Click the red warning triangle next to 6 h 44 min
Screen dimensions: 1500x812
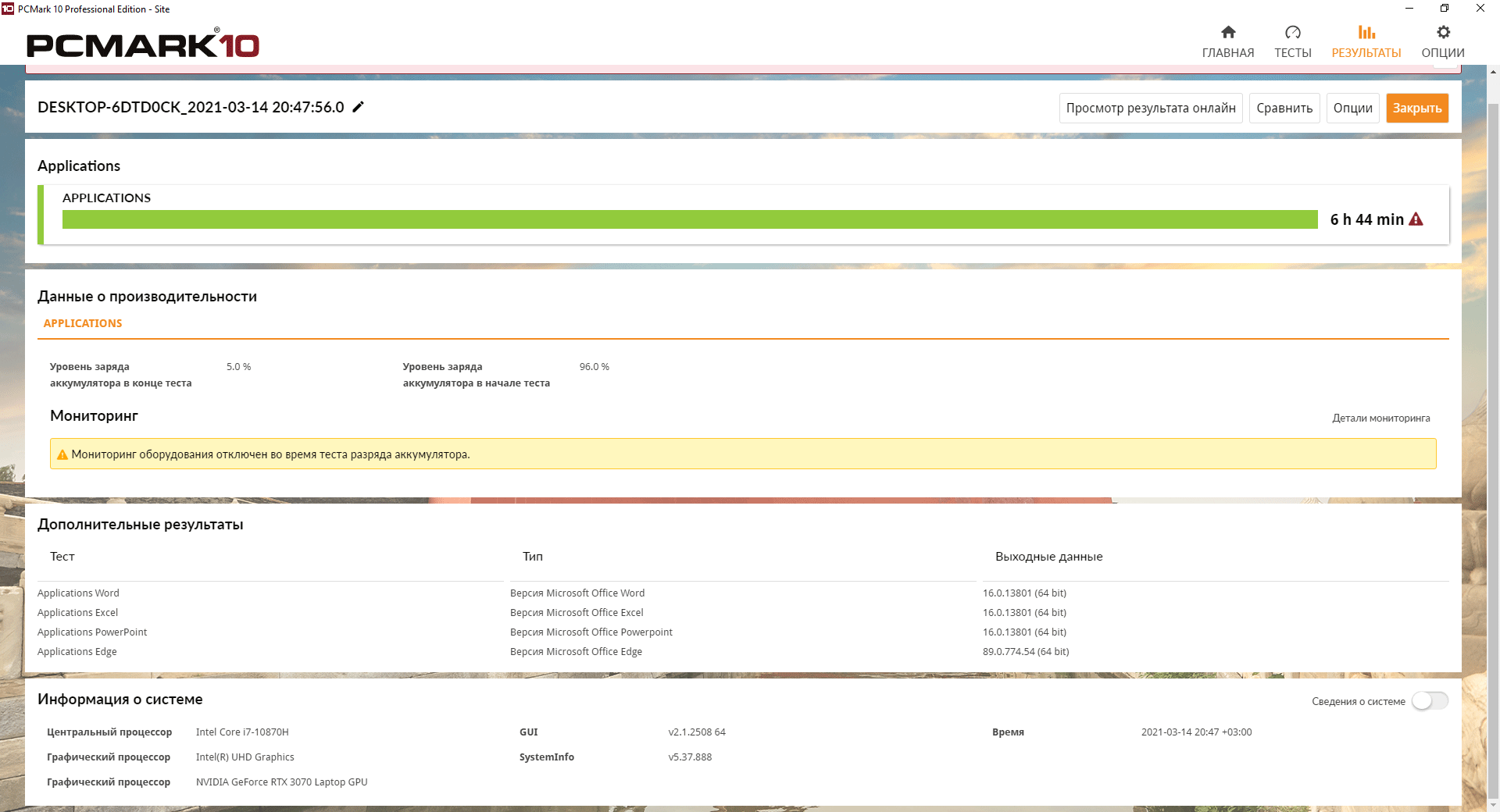click(1416, 219)
